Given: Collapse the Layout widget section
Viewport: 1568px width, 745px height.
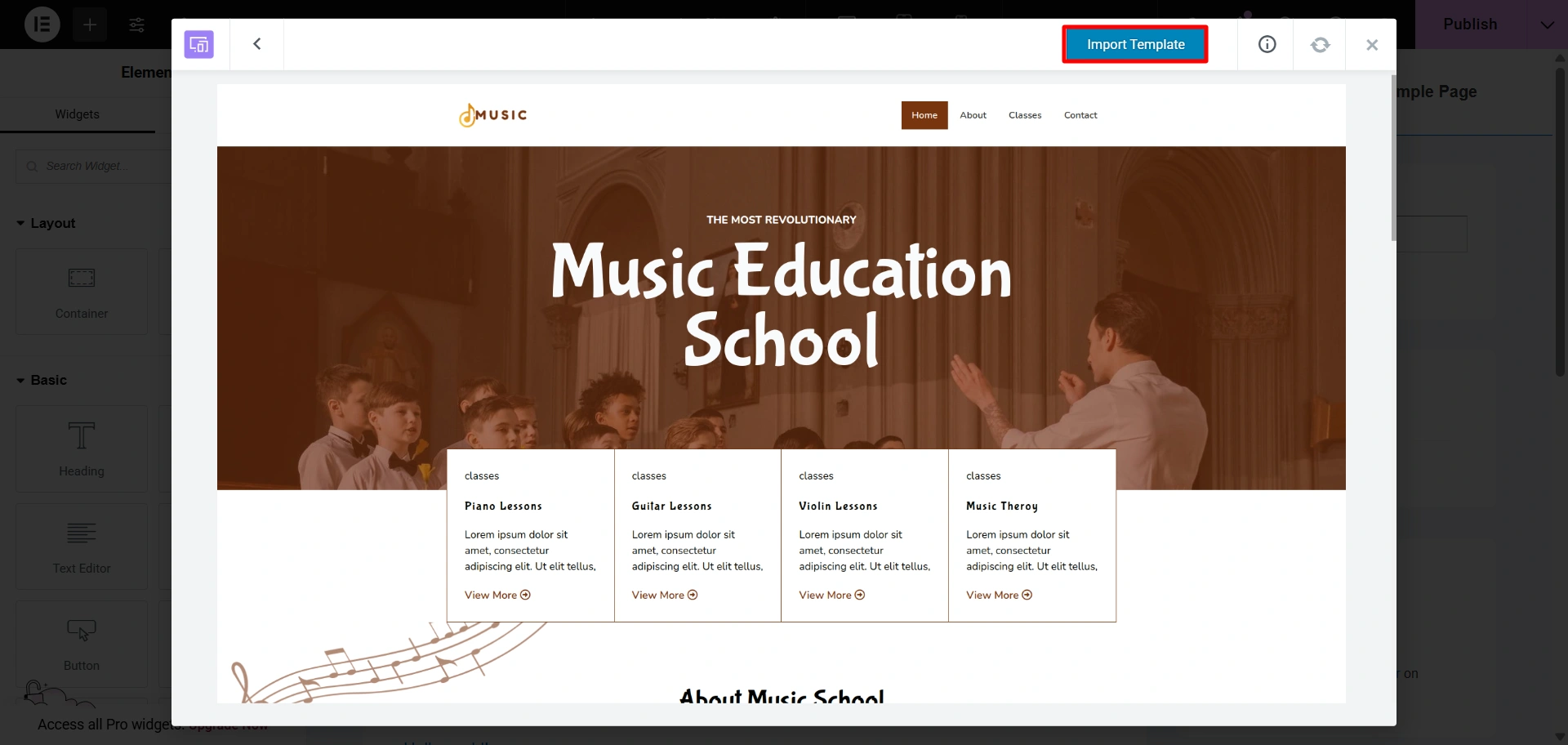Looking at the screenshot, I should (46, 223).
